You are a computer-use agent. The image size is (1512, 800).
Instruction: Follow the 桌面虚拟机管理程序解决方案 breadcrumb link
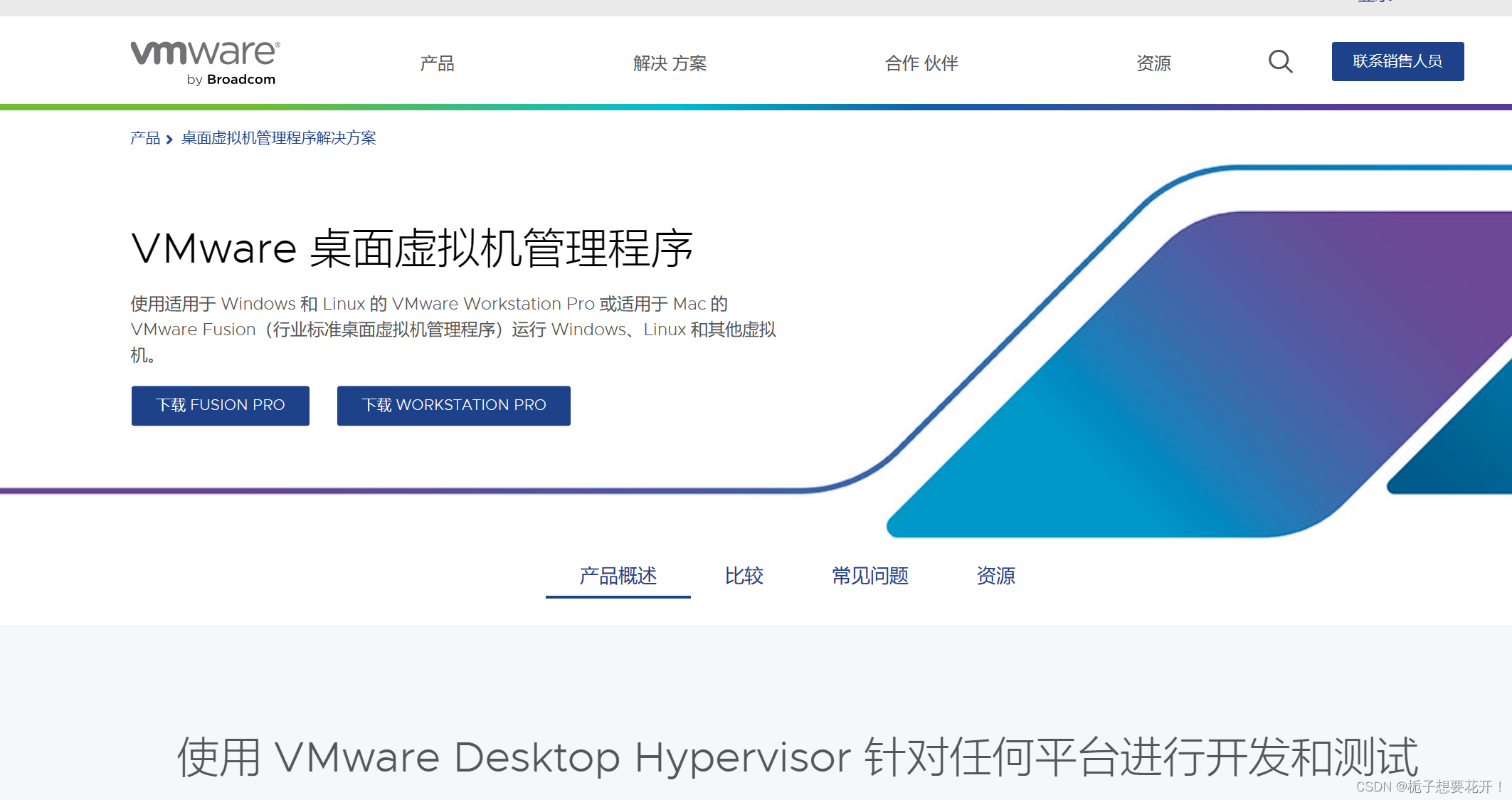pyautogui.click(x=279, y=138)
